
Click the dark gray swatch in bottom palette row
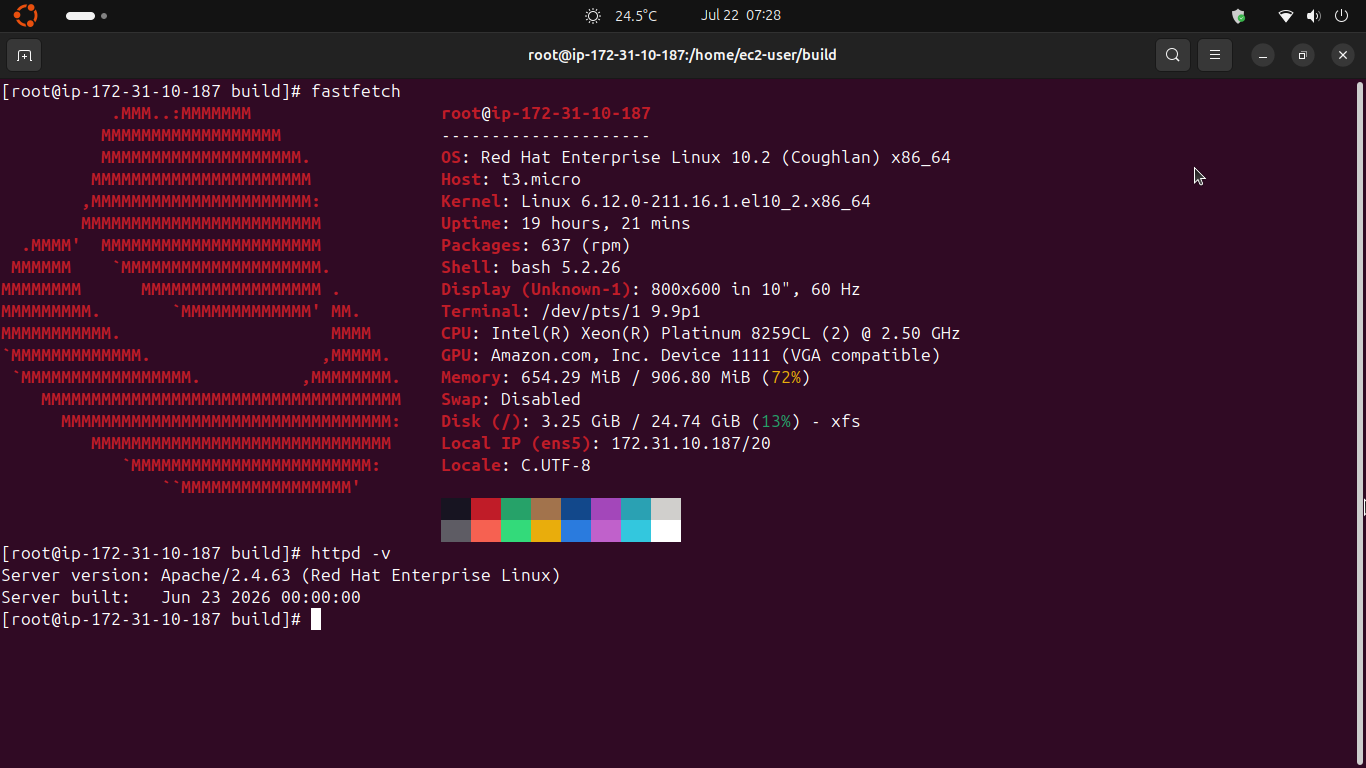point(456,531)
